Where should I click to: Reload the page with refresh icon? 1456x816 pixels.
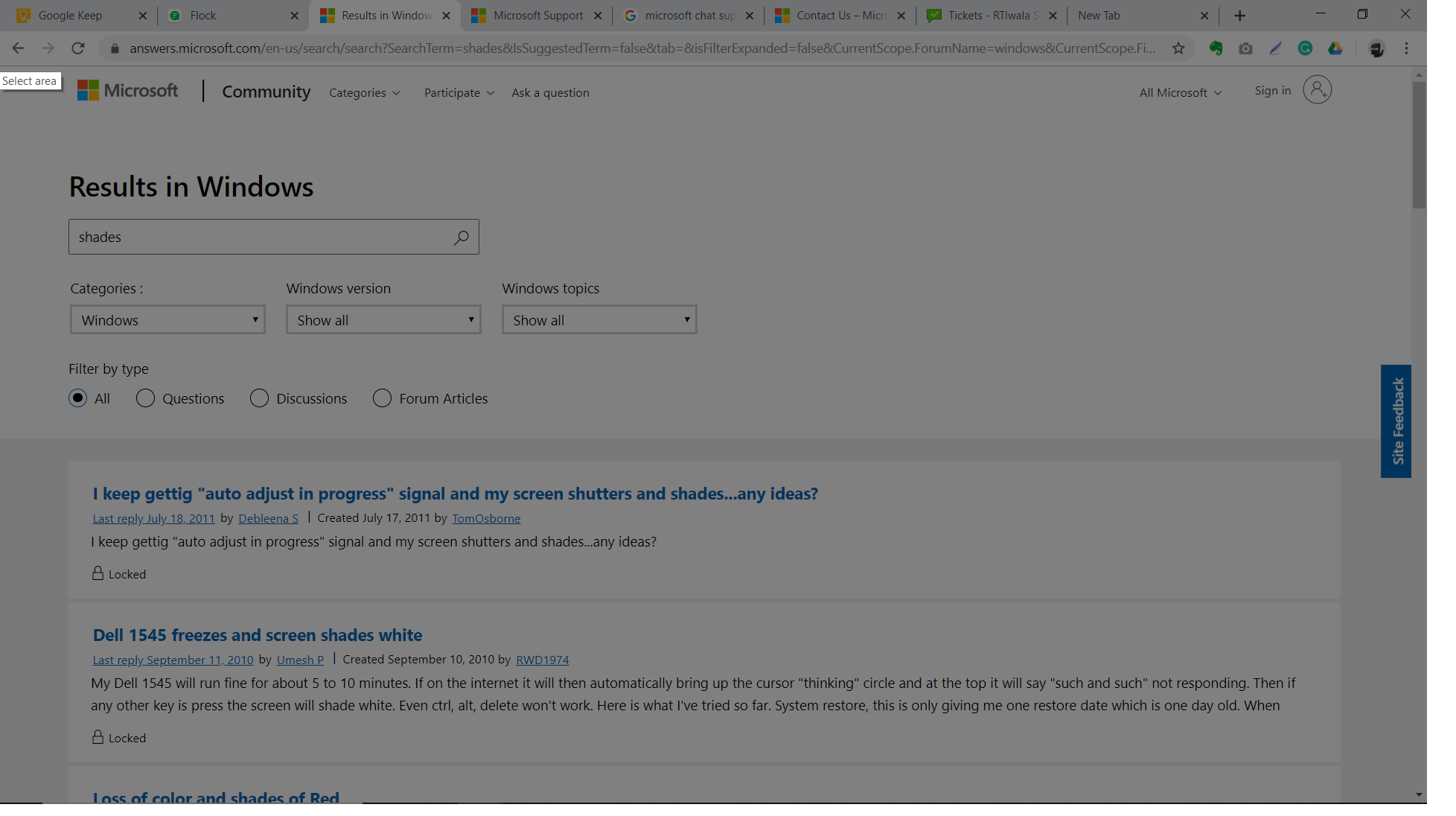(x=78, y=48)
